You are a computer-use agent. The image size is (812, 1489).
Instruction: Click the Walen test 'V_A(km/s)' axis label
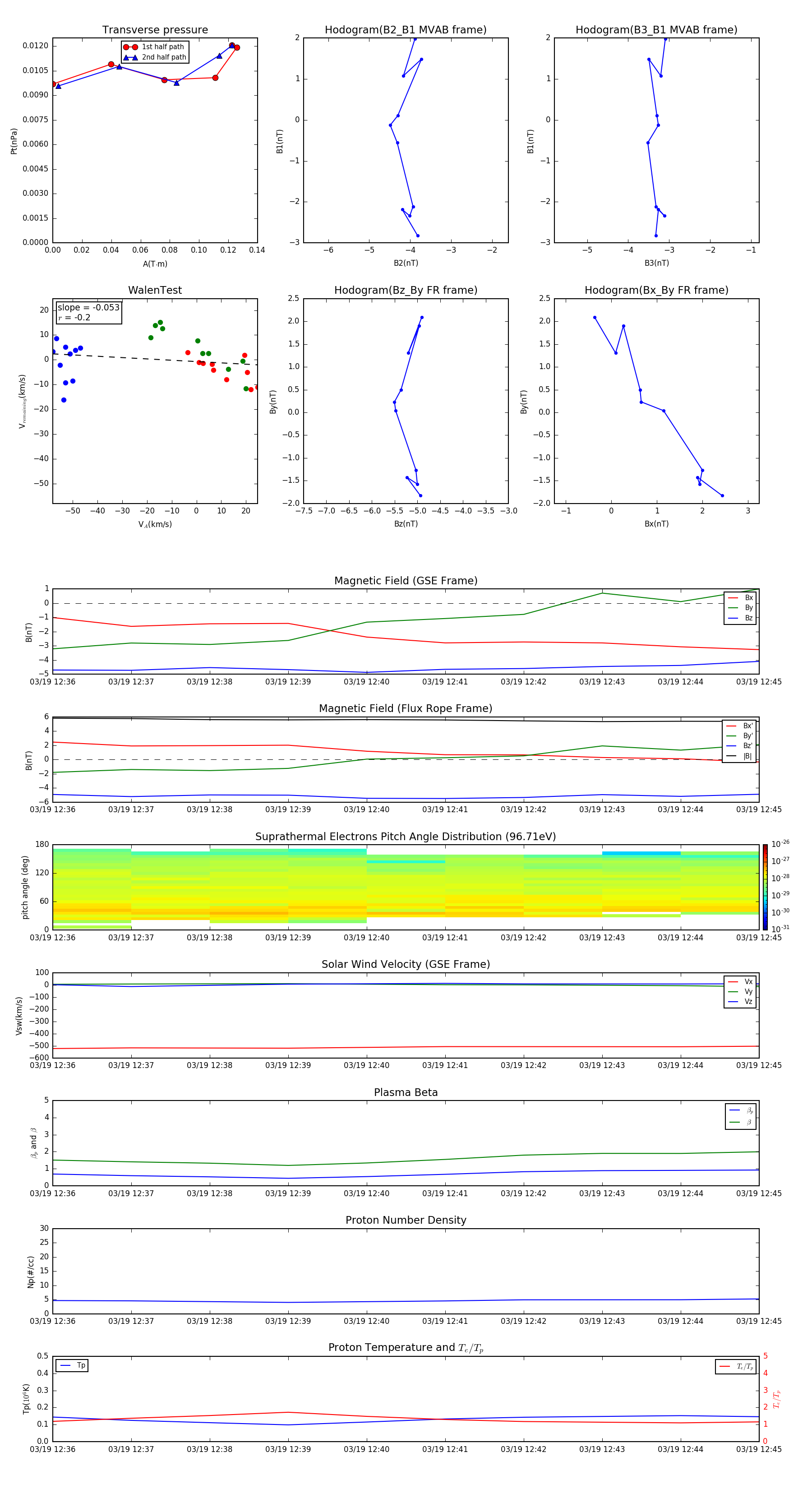[155, 524]
